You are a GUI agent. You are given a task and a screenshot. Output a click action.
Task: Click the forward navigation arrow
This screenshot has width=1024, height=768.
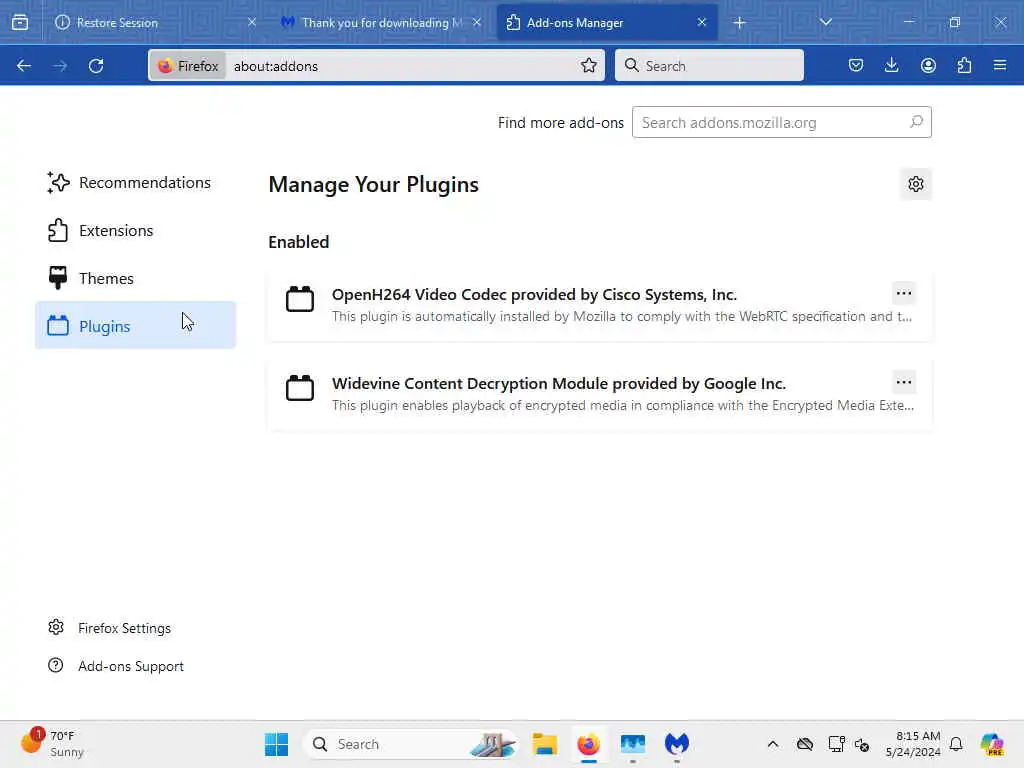[x=60, y=66]
